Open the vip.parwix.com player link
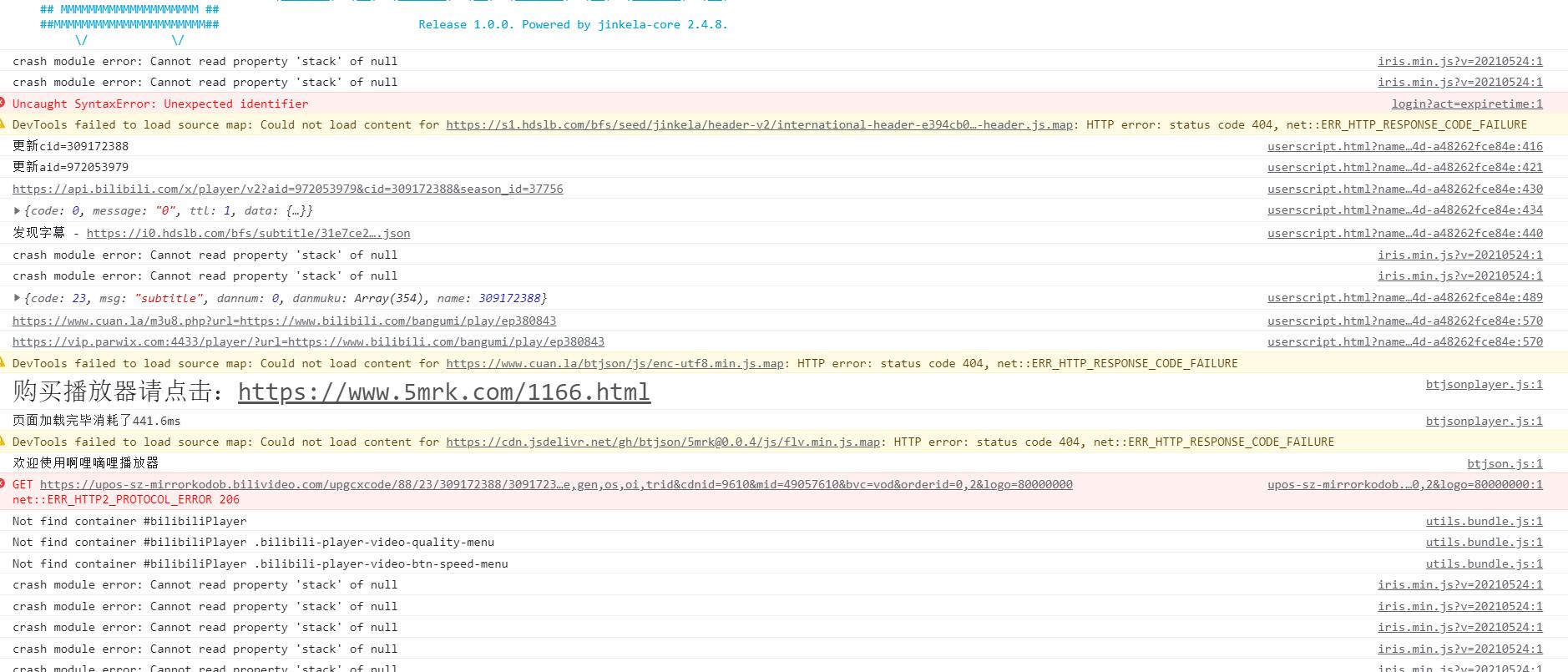Viewport: 1568px width, 672px height. 308,342
